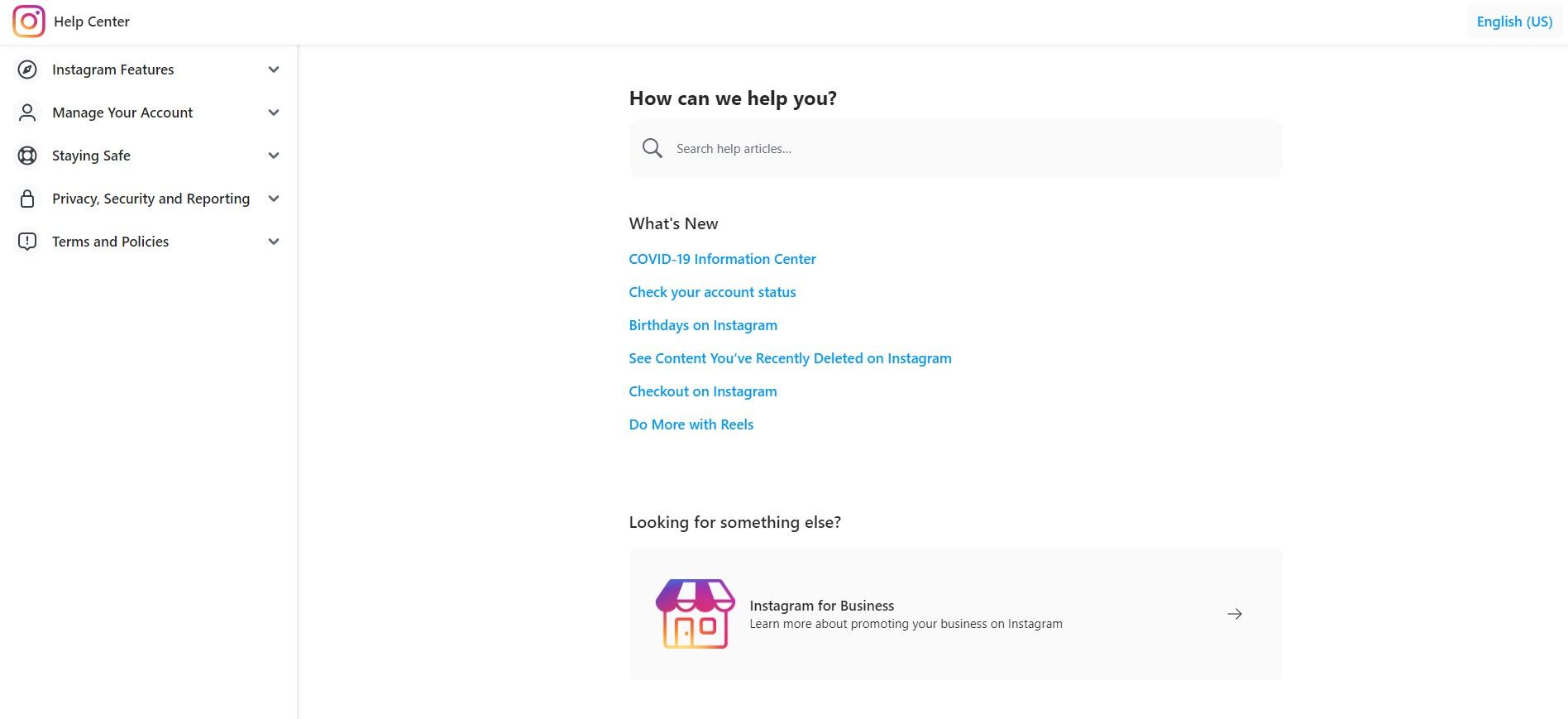Open See Content You've Recently Deleted link
The width and height of the screenshot is (1568, 719).
(x=790, y=358)
